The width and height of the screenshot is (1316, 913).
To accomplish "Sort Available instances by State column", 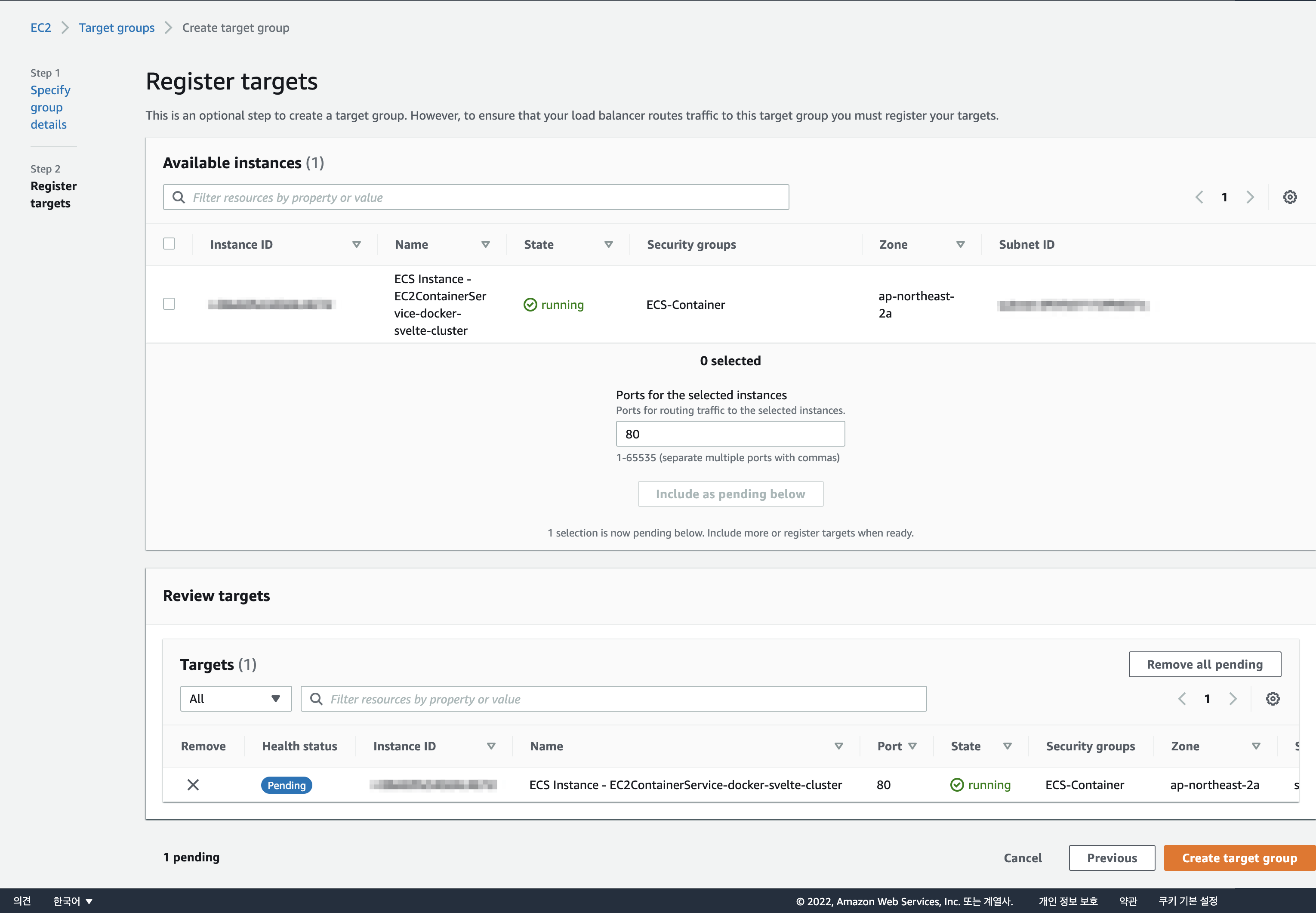I will pyautogui.click(x=609, y=244).
